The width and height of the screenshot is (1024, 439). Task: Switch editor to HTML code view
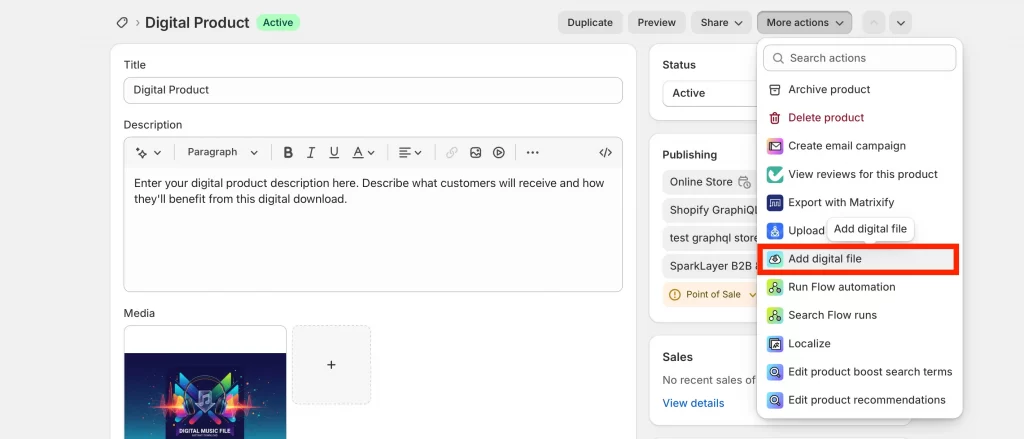[x=605, y=153]
